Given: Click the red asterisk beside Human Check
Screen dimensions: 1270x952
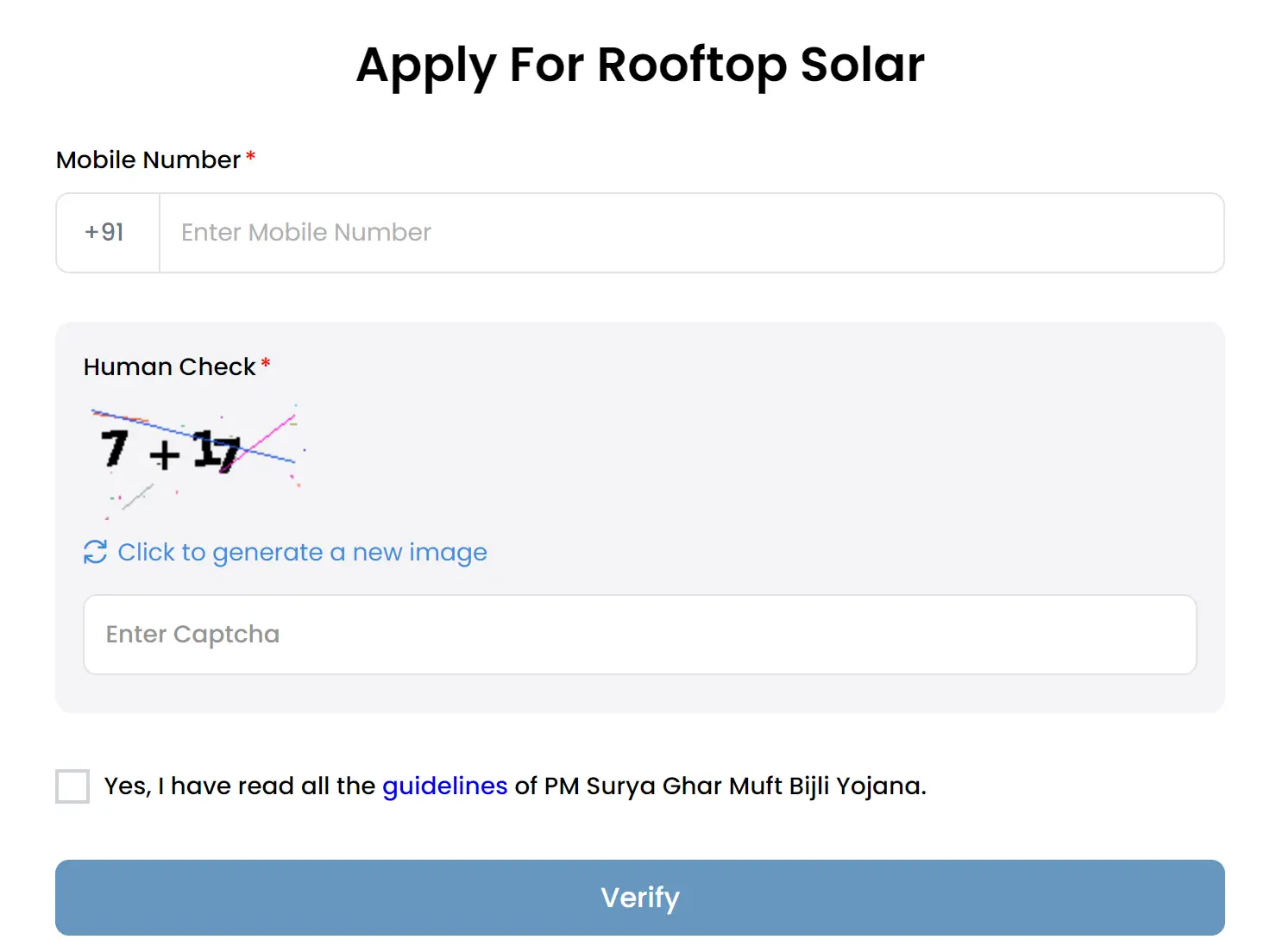Looking at the screenshot, I should [266, 364].
